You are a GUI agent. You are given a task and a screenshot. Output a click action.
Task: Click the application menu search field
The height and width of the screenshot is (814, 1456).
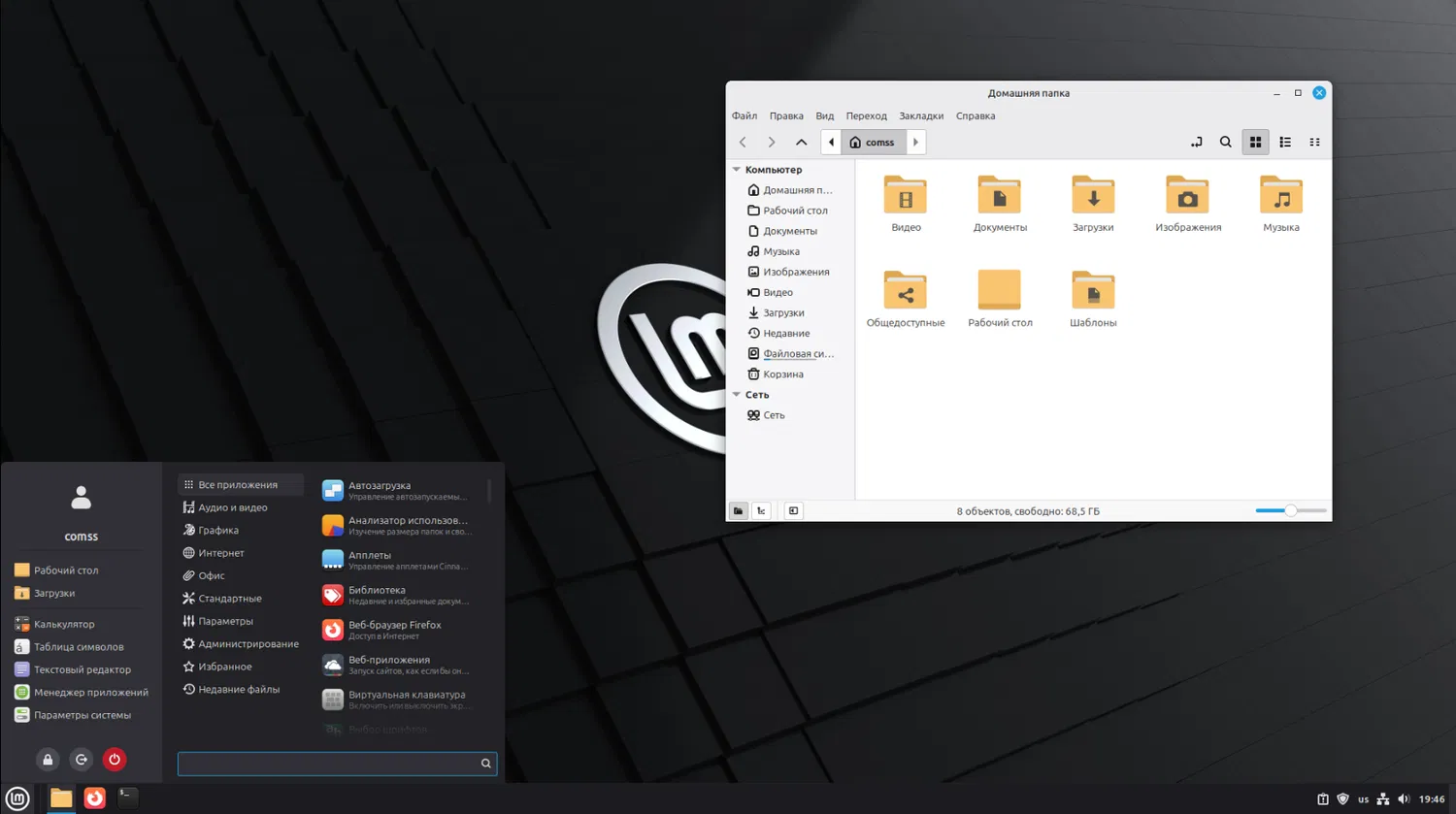point(337,764)
